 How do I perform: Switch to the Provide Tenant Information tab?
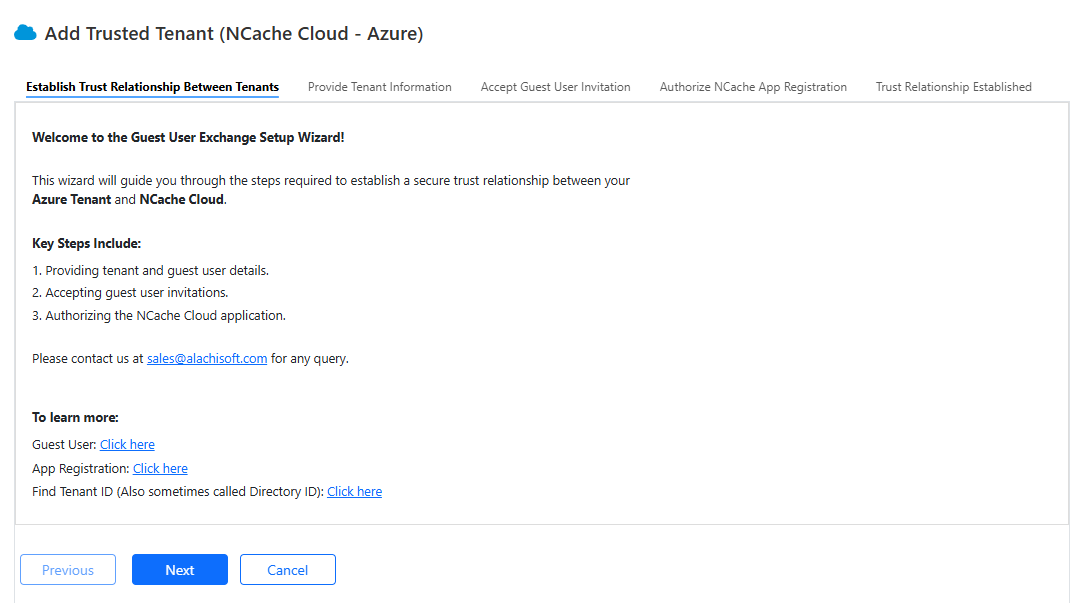click(379, 87)
